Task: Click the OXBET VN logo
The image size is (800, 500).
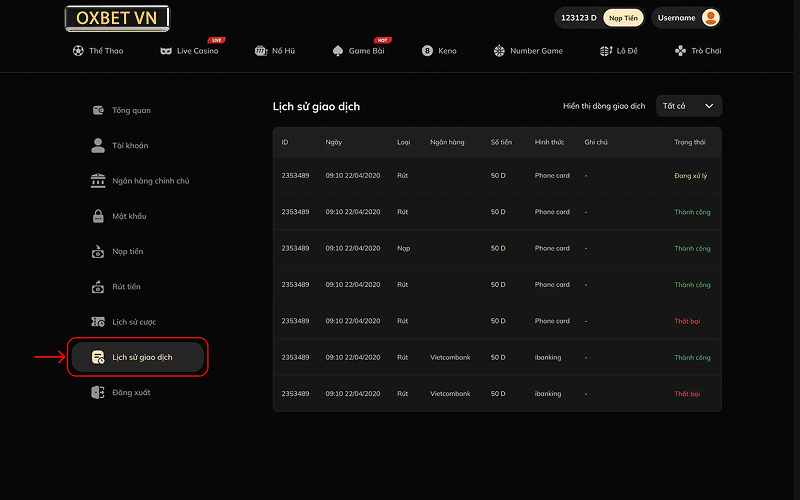Action: (117, 18)
